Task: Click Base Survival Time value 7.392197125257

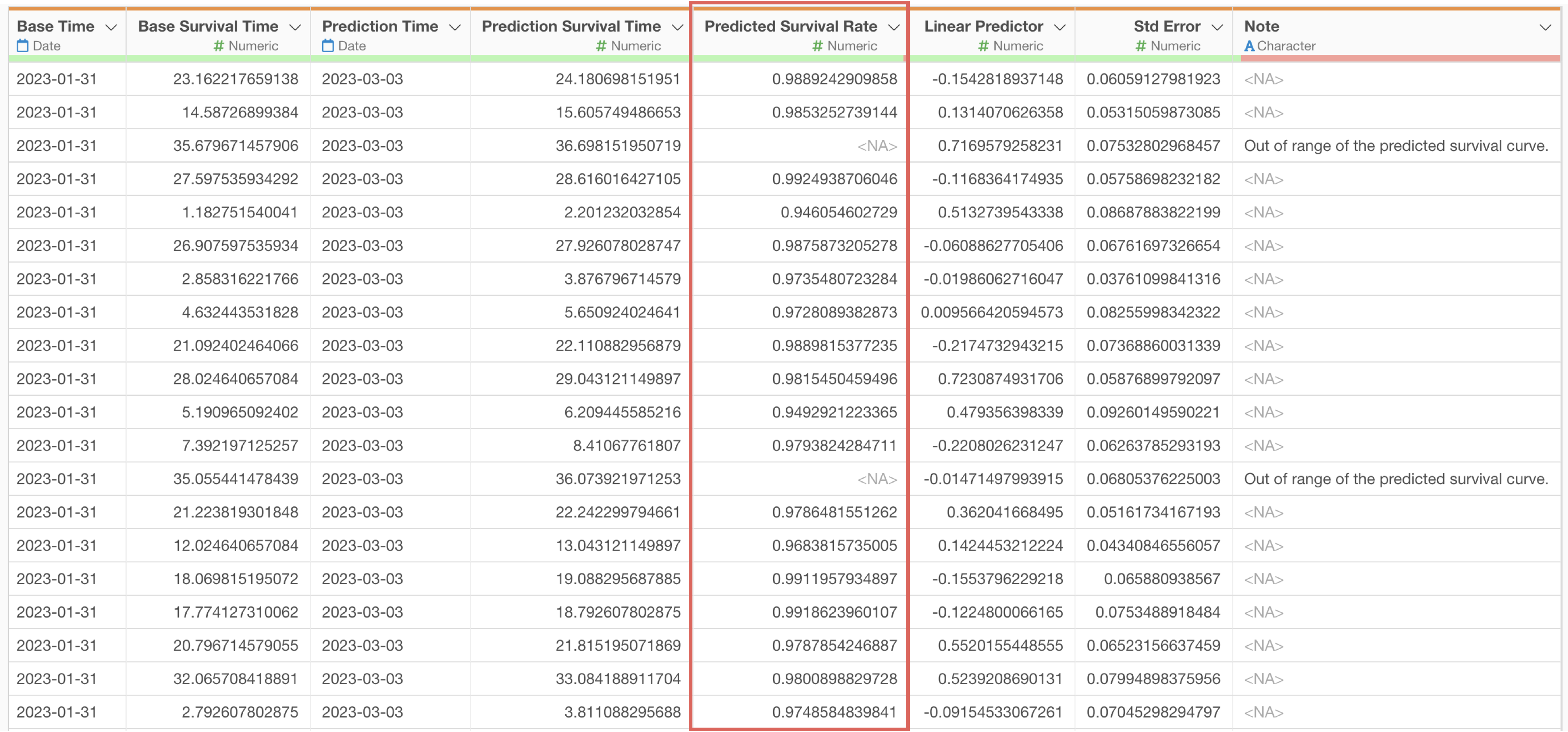Action: [240, 446]
